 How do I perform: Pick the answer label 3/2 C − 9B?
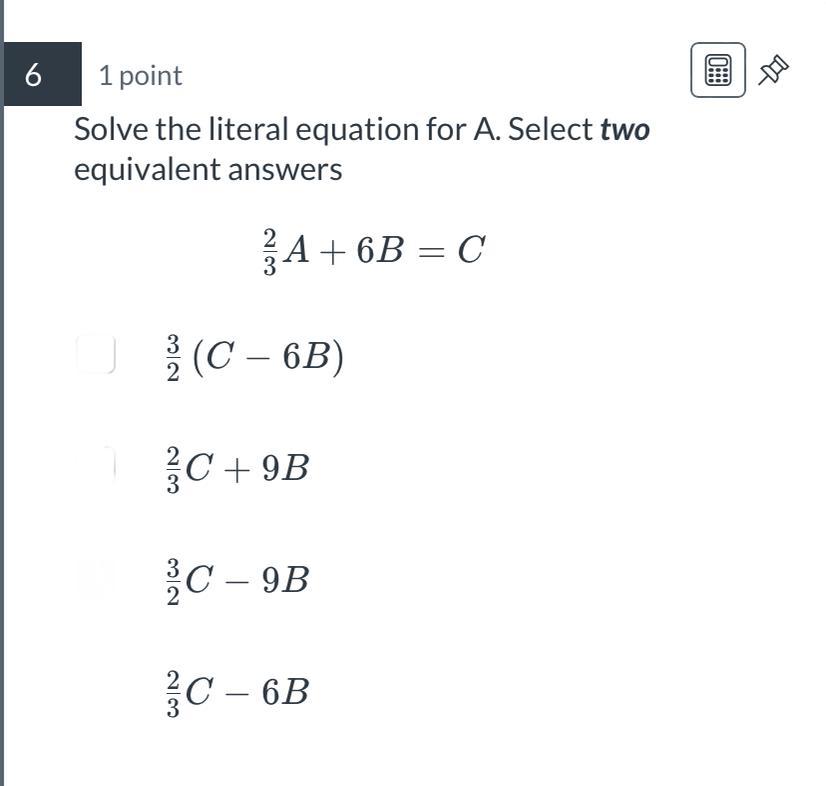point(237,580)
